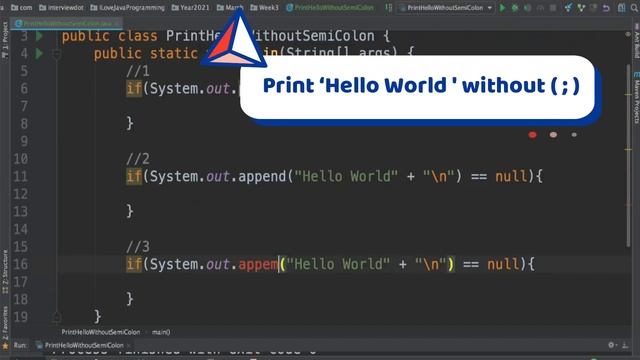The image size is (640, 360).
Task: Click "Hello World" string on line 11
Action: coord(346,176)
